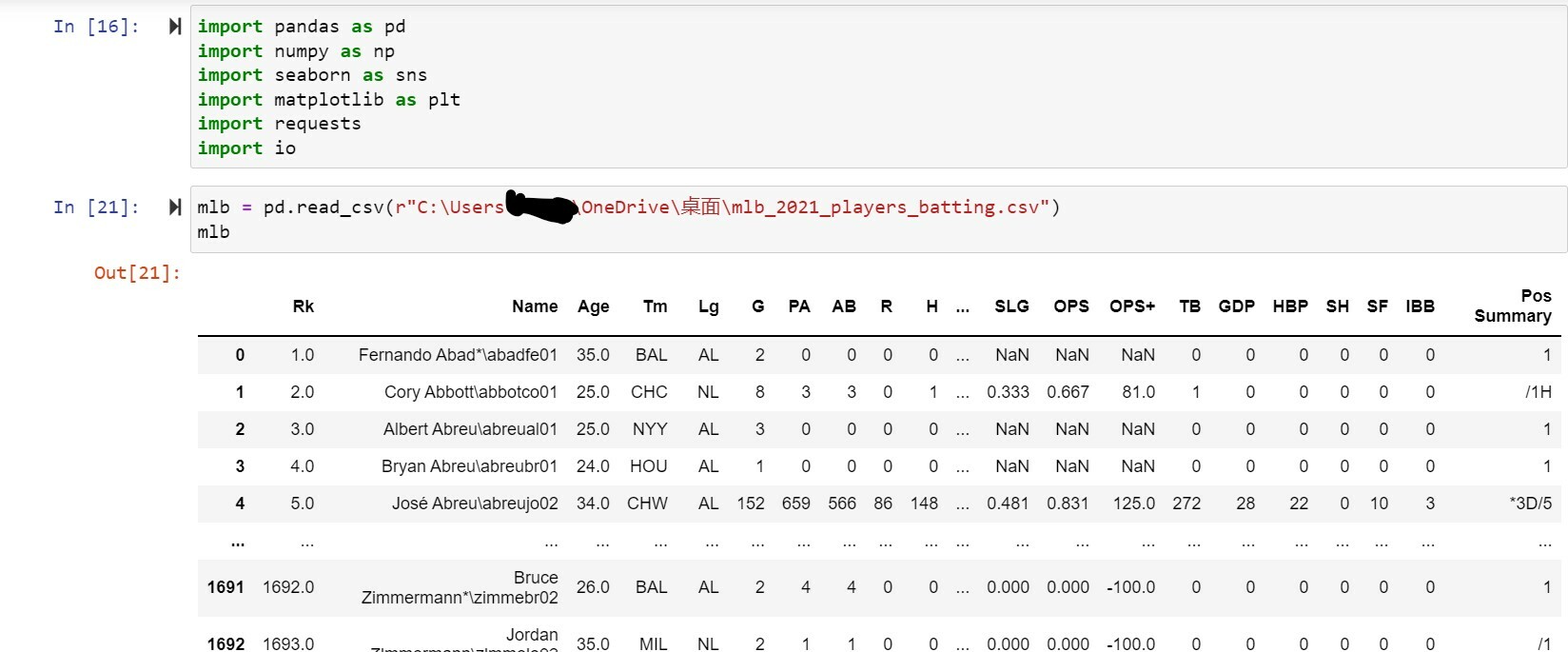
Task: Click the Out[21] output prompt
Action: 137,273
